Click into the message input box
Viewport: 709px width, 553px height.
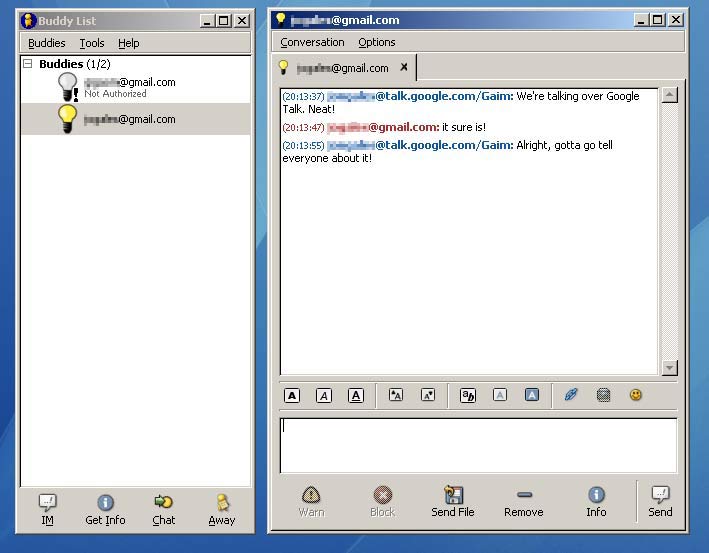[x=478, y=445]
